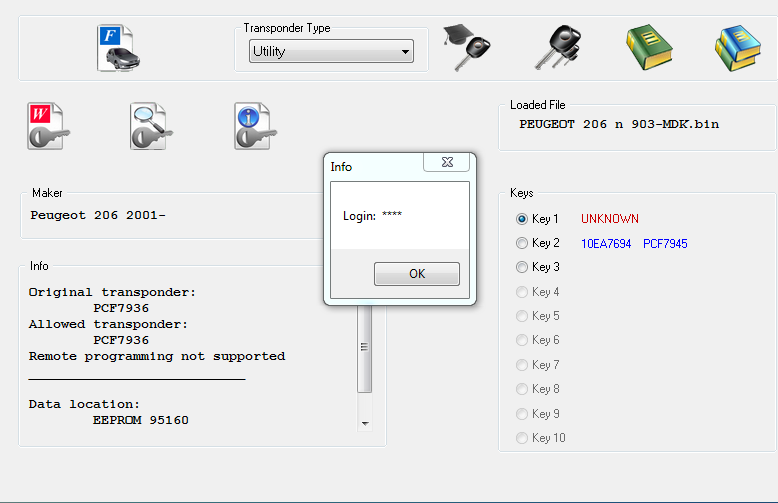The height and width of the screenshot is (503, 778).
Task: Open the load file car icon
Action: (x=118, y=48)
